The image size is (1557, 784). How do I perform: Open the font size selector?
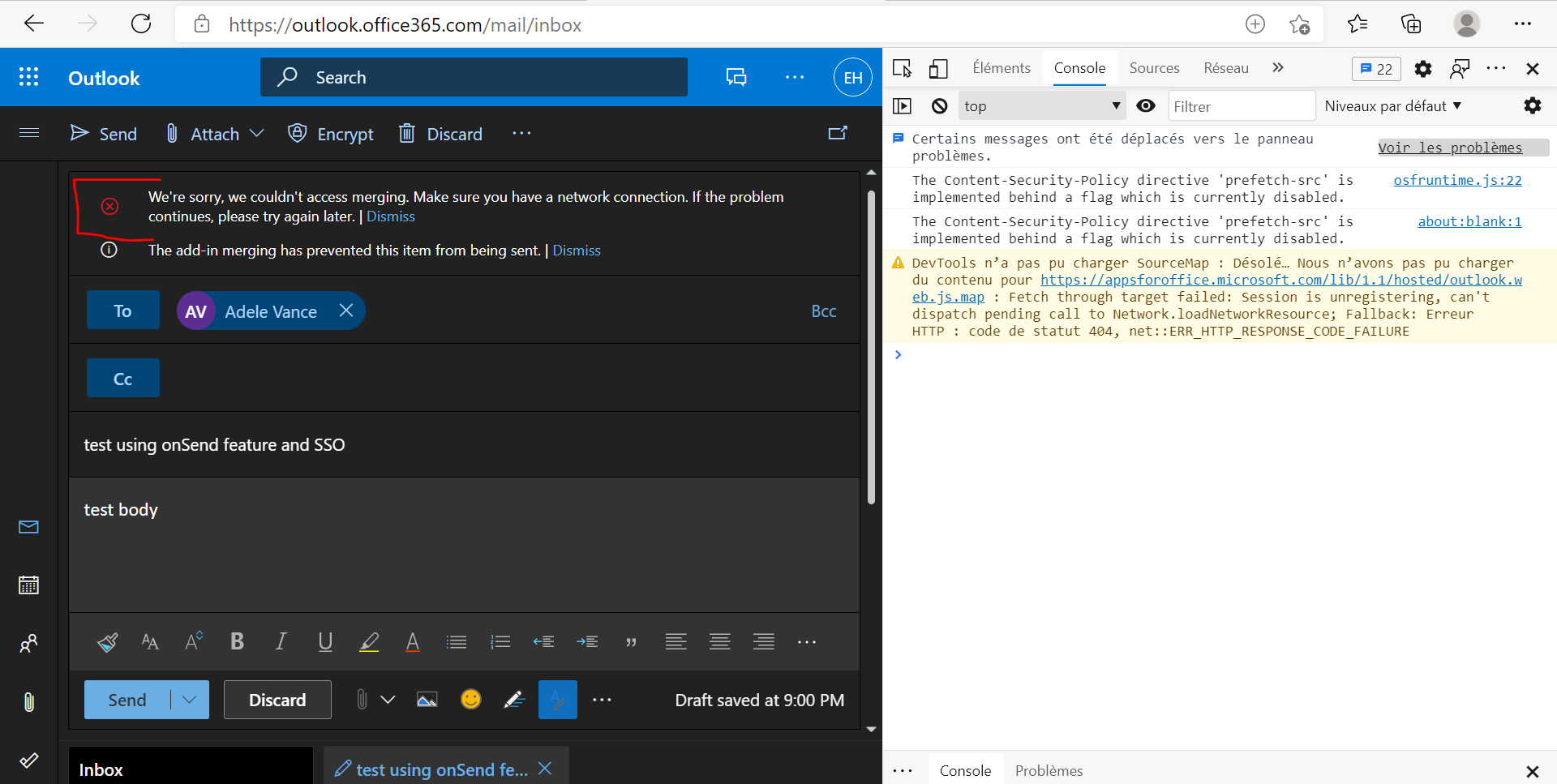[x=194, y=642]
